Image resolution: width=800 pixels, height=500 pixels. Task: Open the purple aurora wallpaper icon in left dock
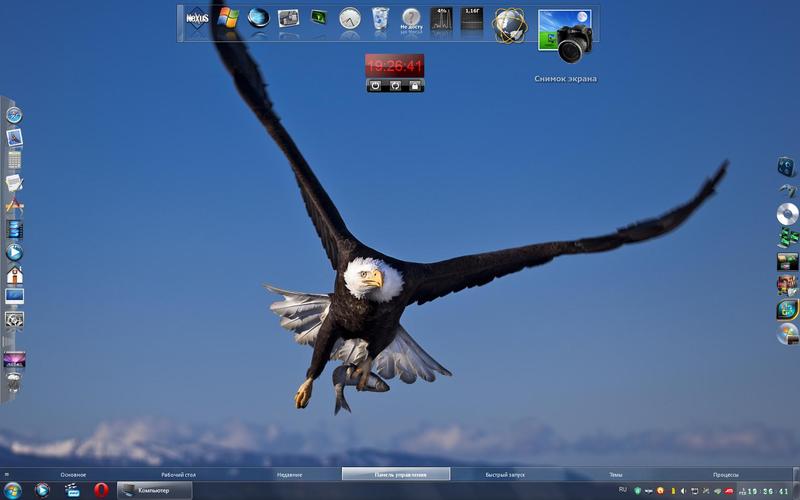14,360
